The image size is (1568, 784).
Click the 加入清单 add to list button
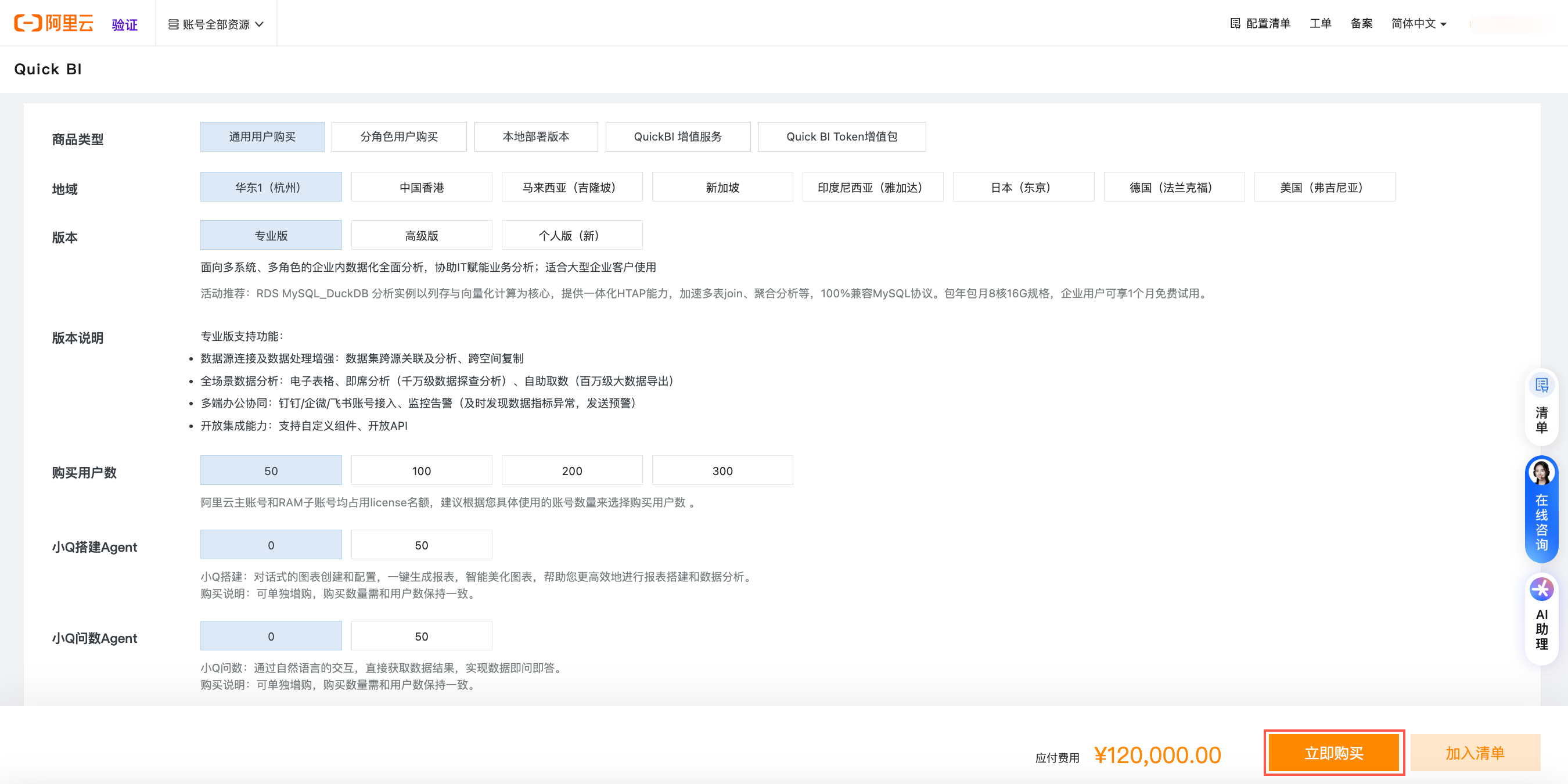click(1475, 753)
